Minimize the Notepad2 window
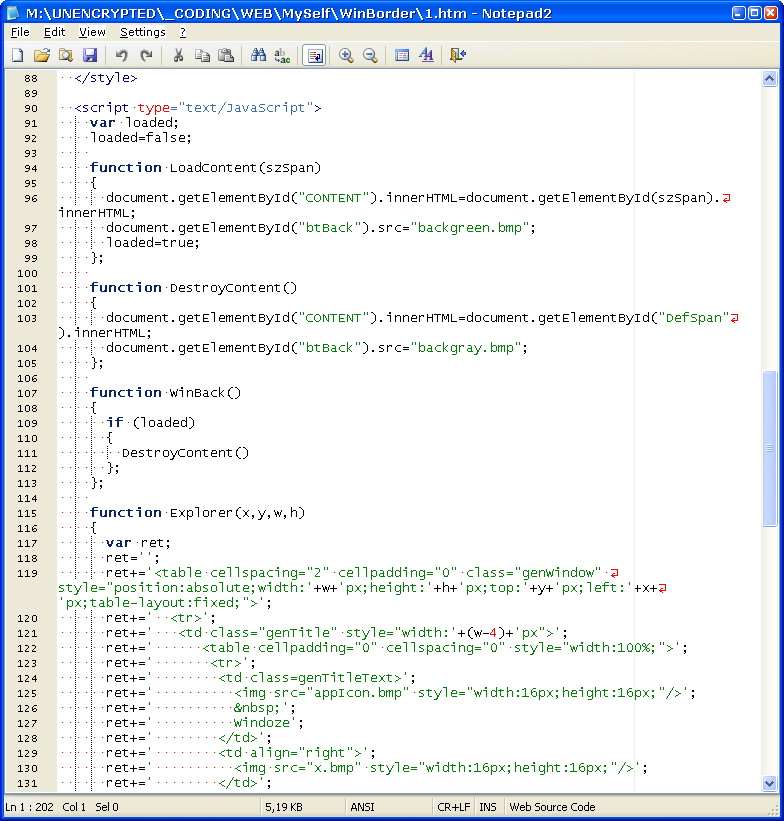This screenshot has height=821, width=784. click(x=738, y=13)
